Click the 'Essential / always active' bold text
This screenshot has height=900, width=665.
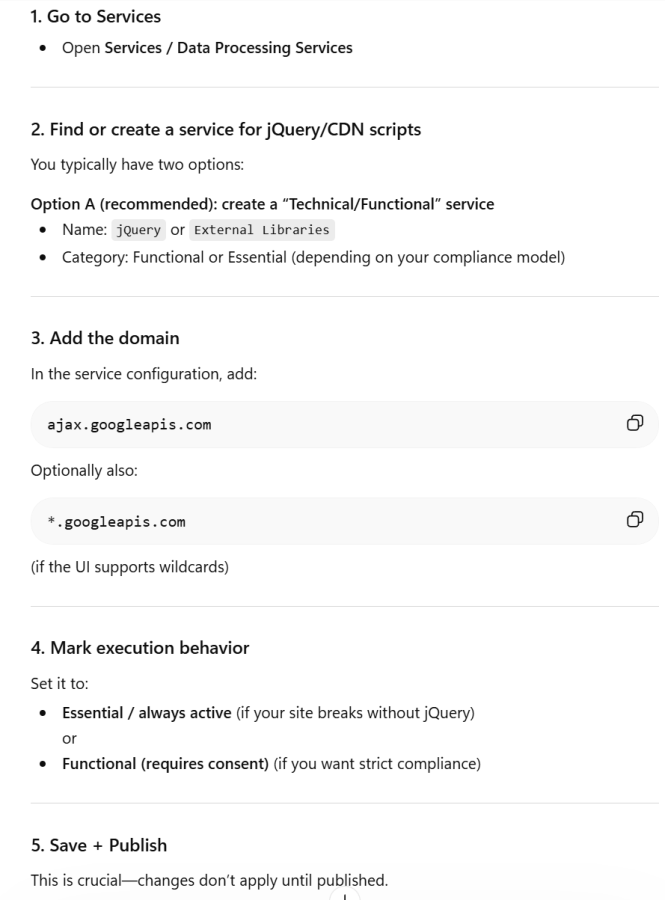pos(147,713)
